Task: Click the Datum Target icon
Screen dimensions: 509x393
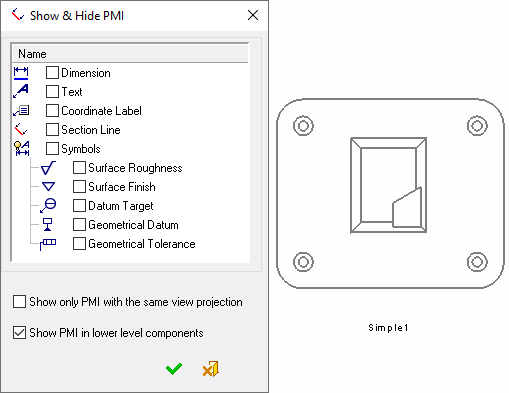Action: pos(48,205)
